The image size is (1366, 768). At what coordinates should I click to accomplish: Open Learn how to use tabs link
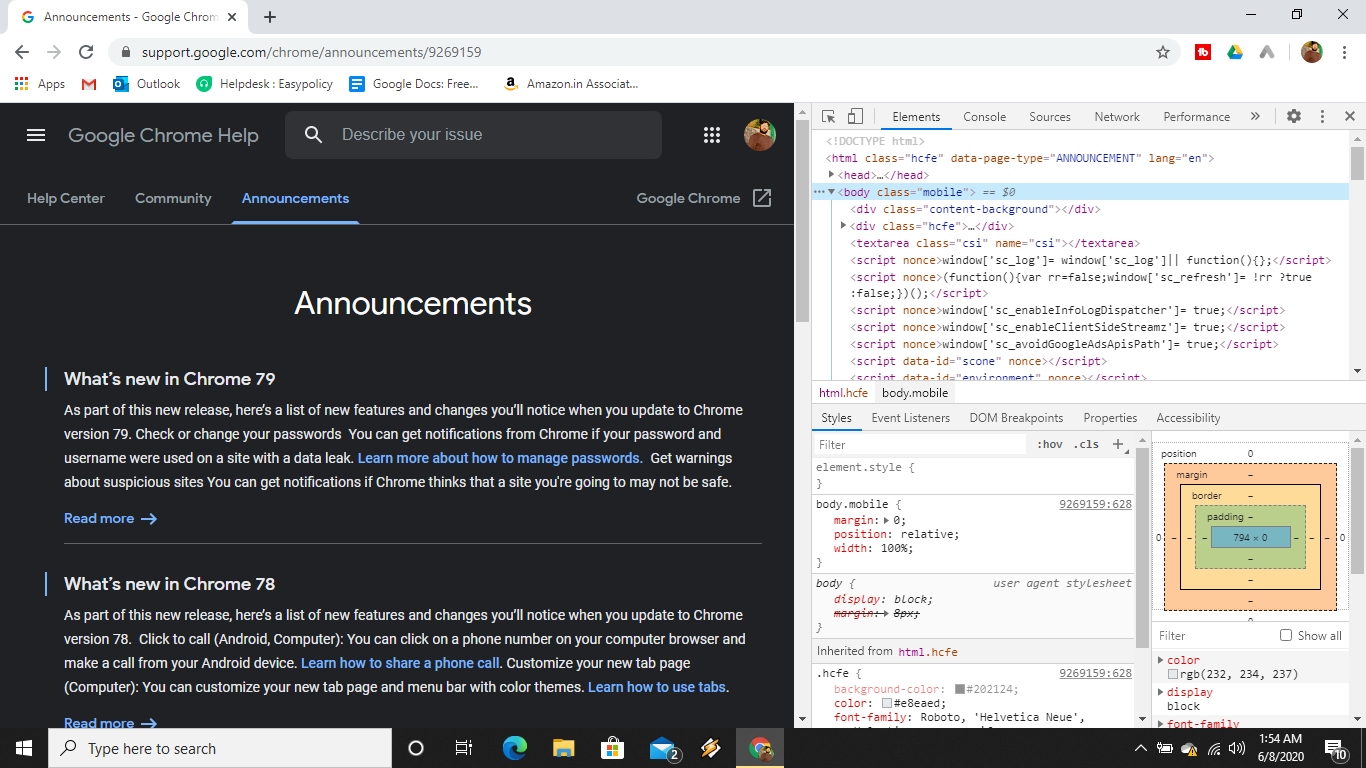[x=657, y=687]
